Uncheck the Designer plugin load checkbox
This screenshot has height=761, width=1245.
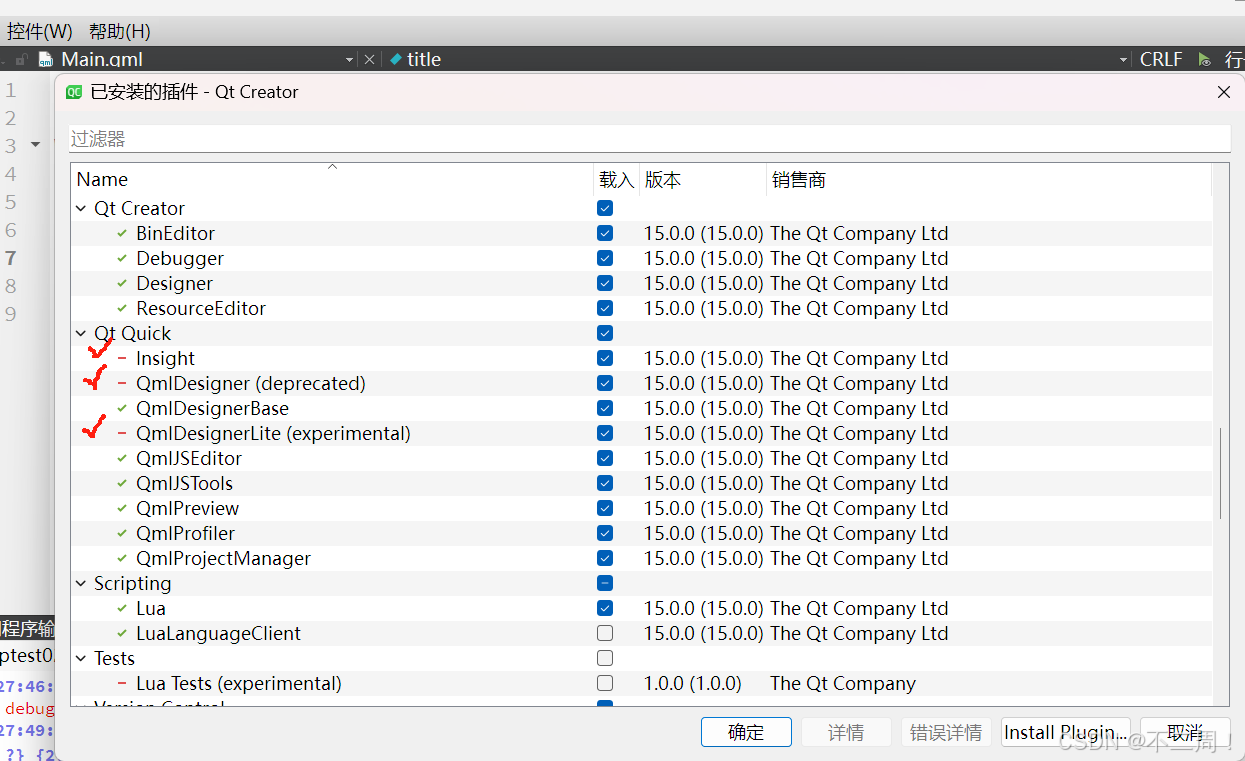[x=604, y=283]
